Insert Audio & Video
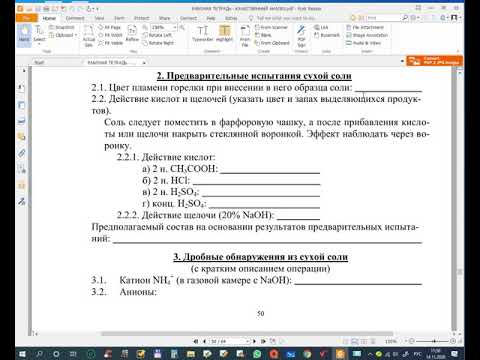 point(363,43)
